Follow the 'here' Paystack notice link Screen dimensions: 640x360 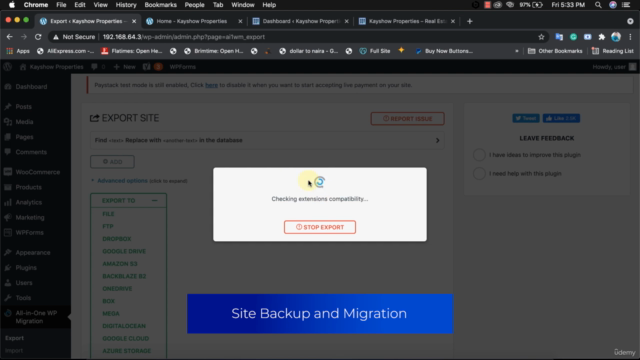pyautogui.click(x=211, y=85)
